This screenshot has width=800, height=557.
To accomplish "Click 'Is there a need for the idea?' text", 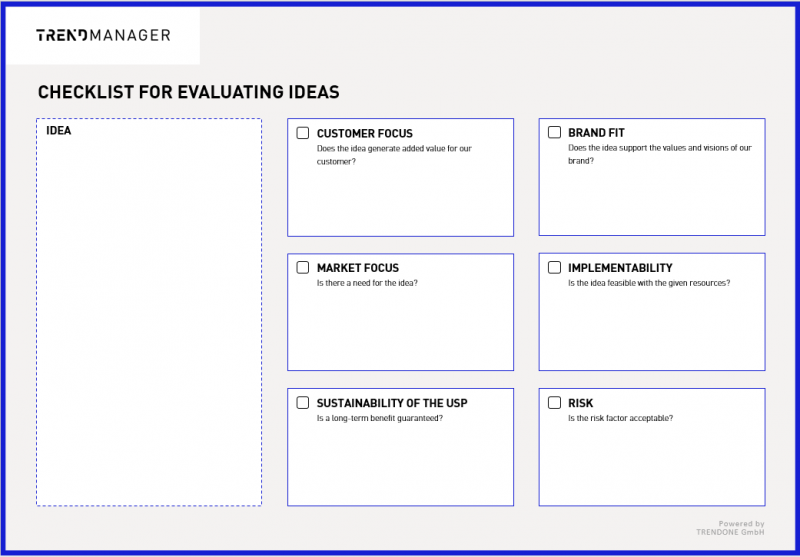I will coord(367,283).
